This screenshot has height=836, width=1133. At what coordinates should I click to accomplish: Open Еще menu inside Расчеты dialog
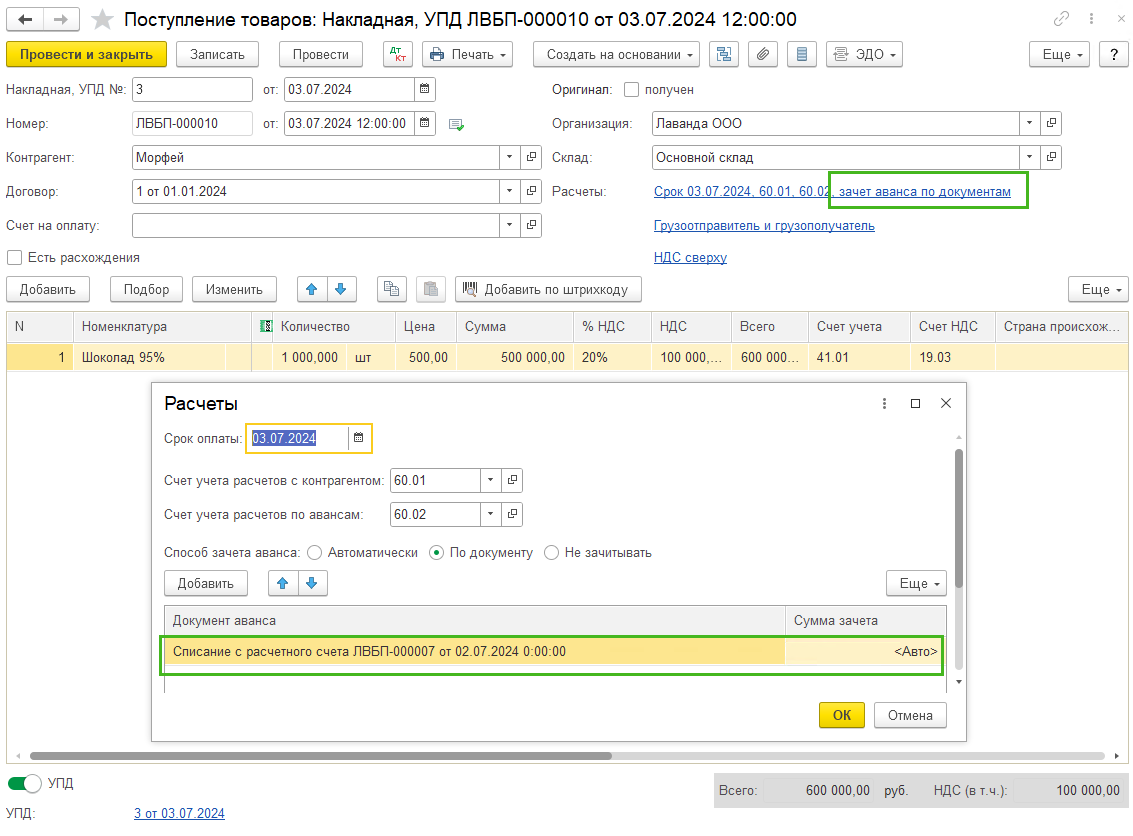(916, 583)
